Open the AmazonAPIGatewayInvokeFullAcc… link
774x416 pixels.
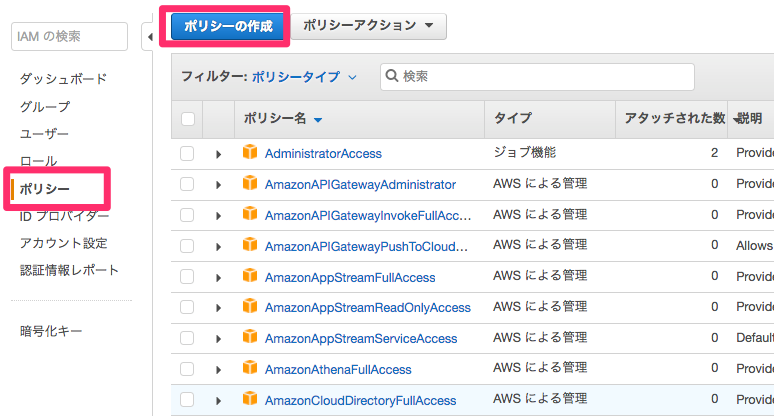click(368, 216)
